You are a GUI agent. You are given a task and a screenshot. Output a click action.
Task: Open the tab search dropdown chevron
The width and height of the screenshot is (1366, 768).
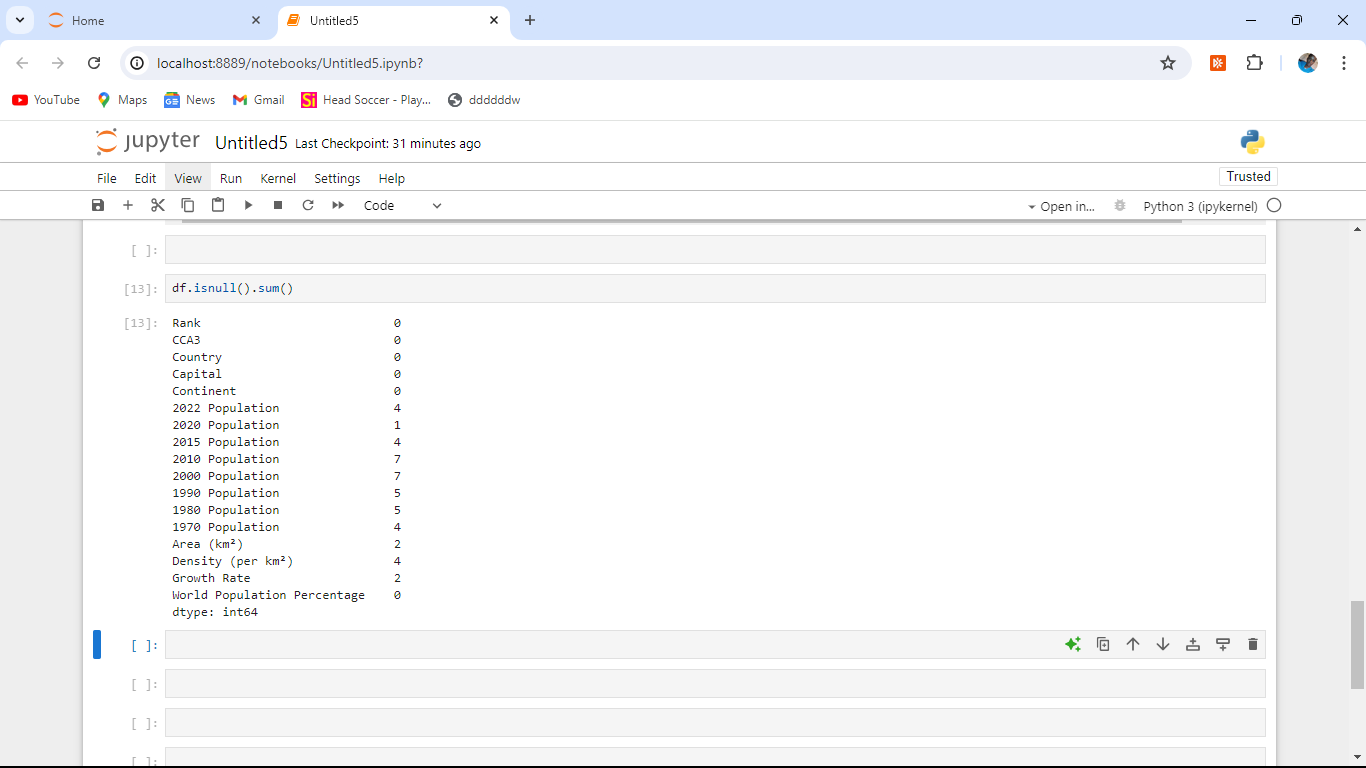(19, 20)
